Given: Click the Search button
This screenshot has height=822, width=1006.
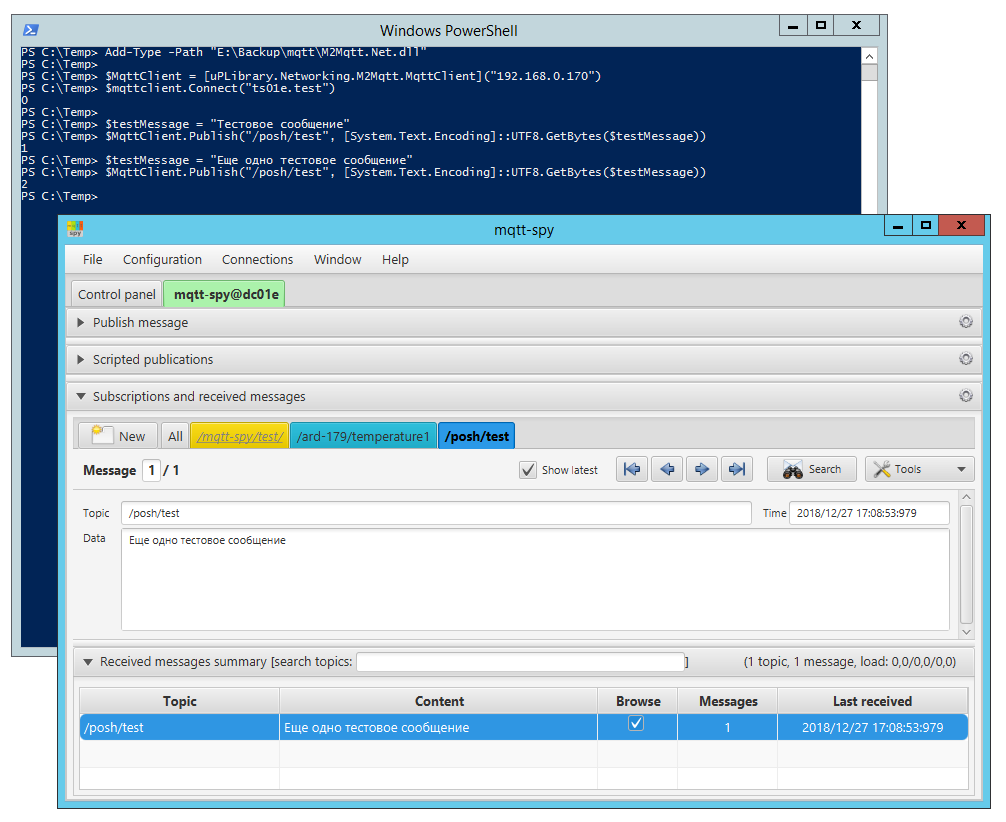Looking at the screenshot, I should coord(811,469).
